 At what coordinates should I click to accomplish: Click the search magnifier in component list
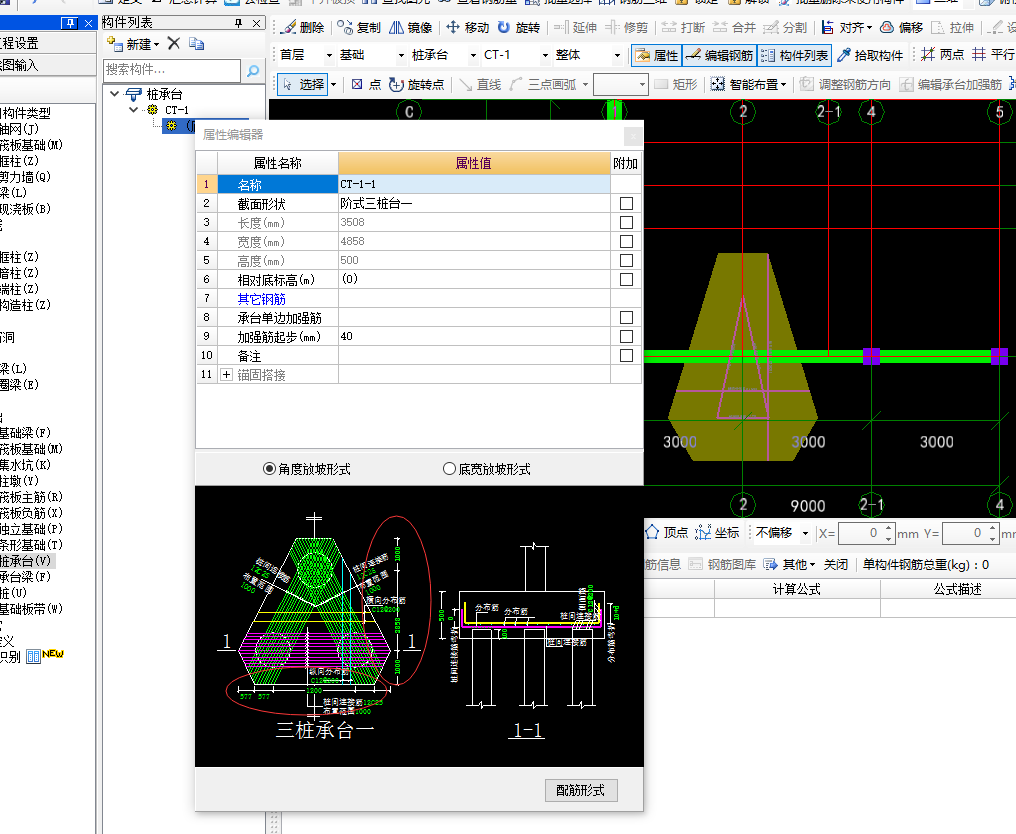(253, 70)
